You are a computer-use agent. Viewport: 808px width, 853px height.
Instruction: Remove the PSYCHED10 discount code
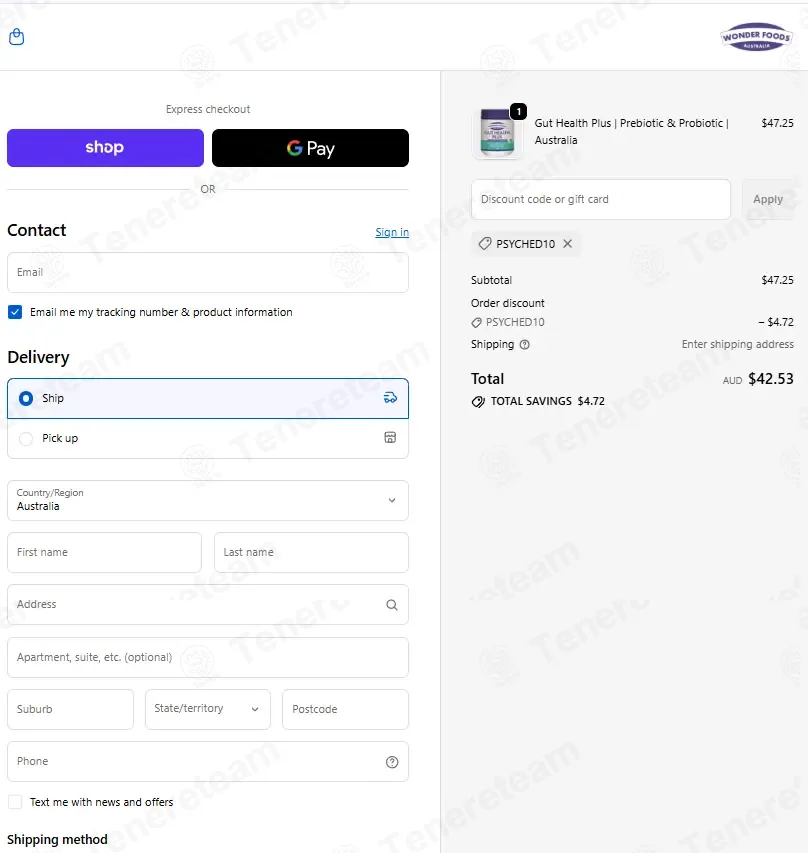568,244
